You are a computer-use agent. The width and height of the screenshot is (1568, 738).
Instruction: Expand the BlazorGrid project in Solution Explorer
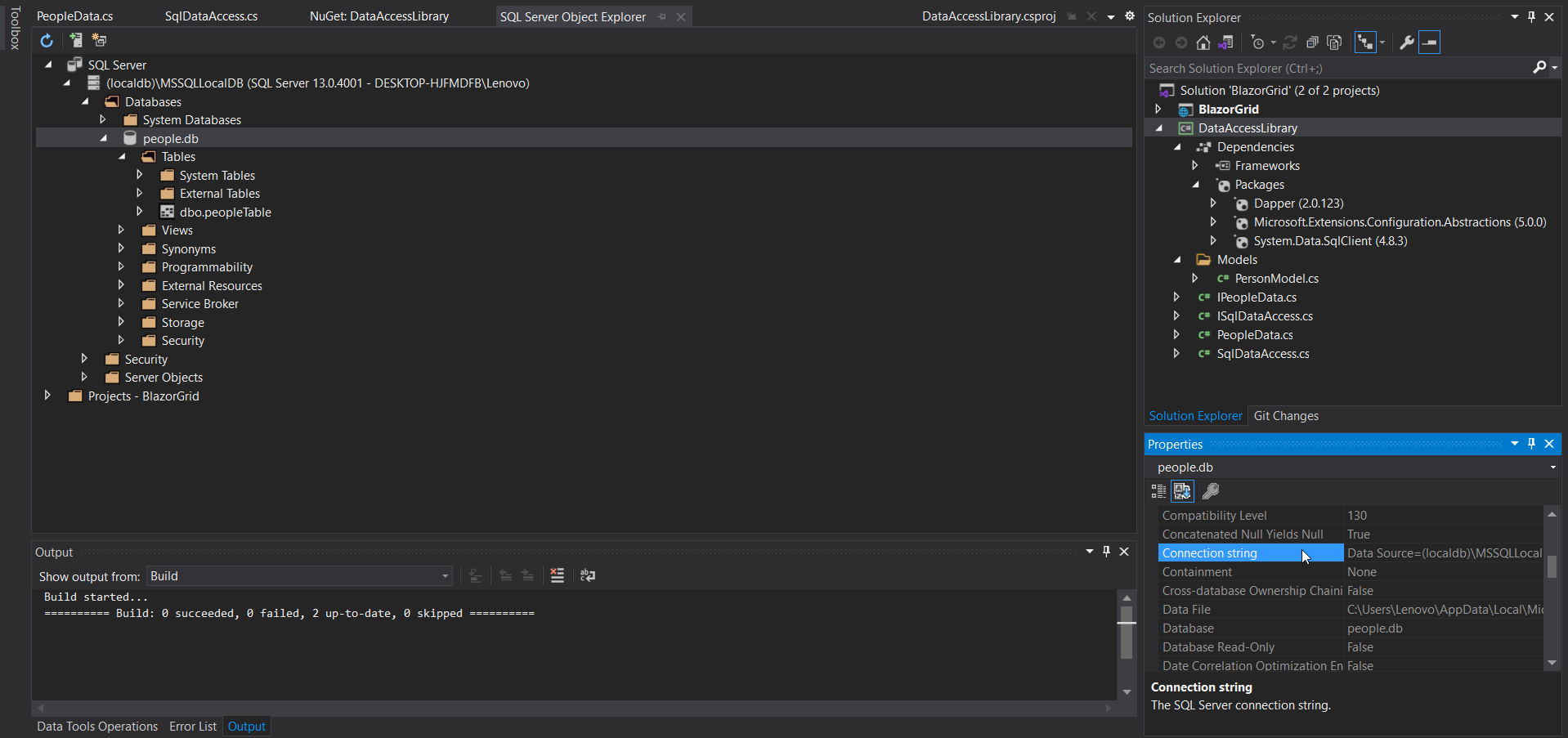(1158, 109)
